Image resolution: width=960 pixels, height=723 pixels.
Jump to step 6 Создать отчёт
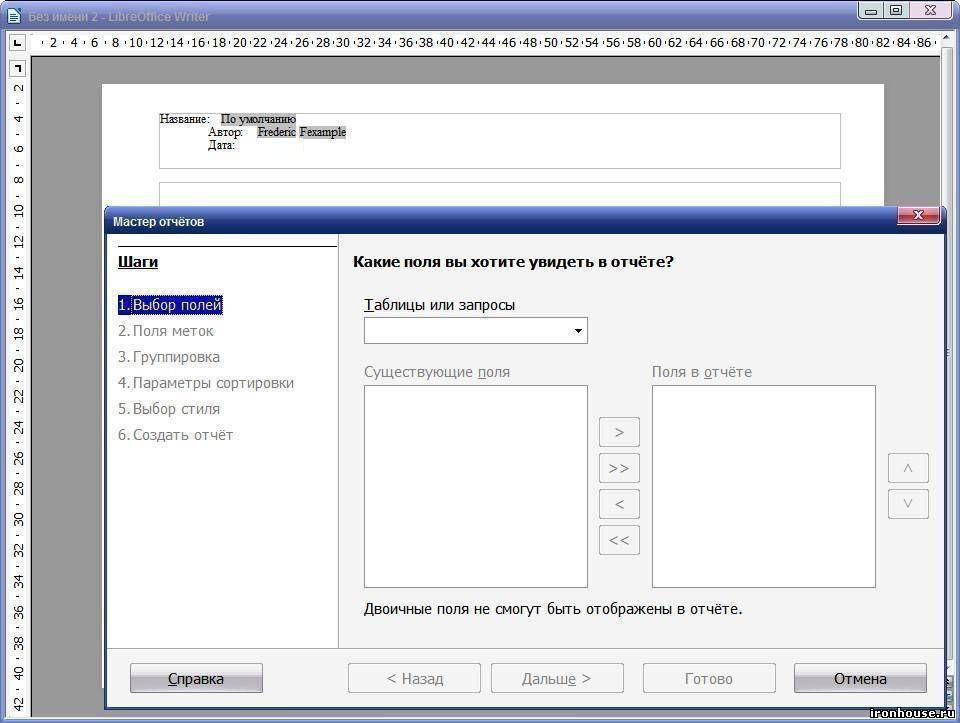click(x=175, y=435)
